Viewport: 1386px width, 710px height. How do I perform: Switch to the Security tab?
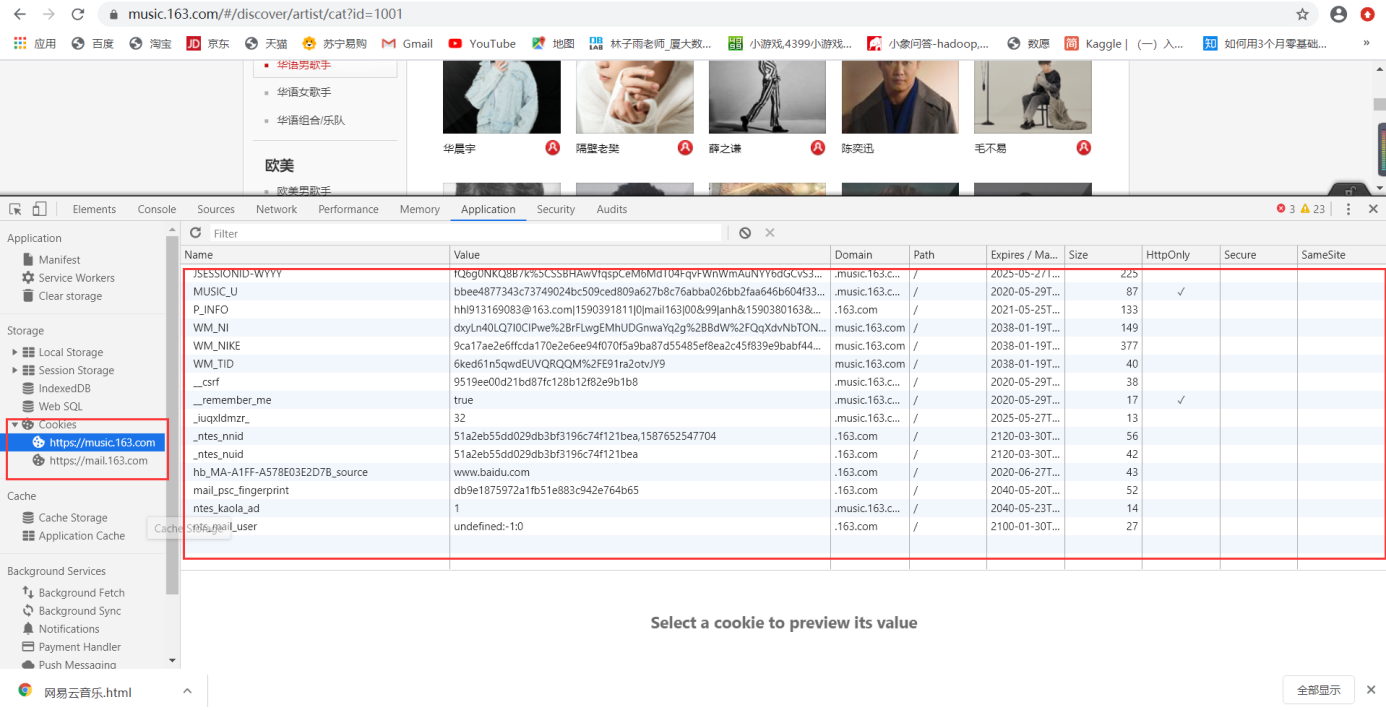[556, 209]
